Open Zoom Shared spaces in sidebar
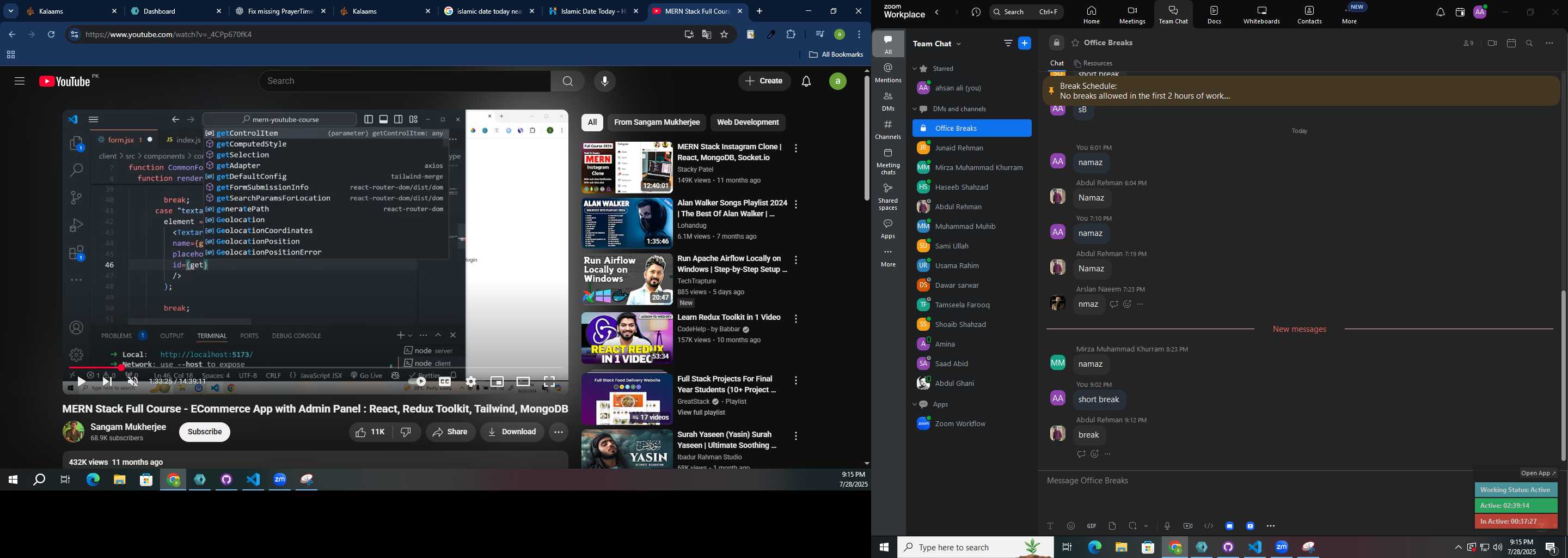This screenshot has height=558, width=1568. pyautogui.click(x=888, y=197)
